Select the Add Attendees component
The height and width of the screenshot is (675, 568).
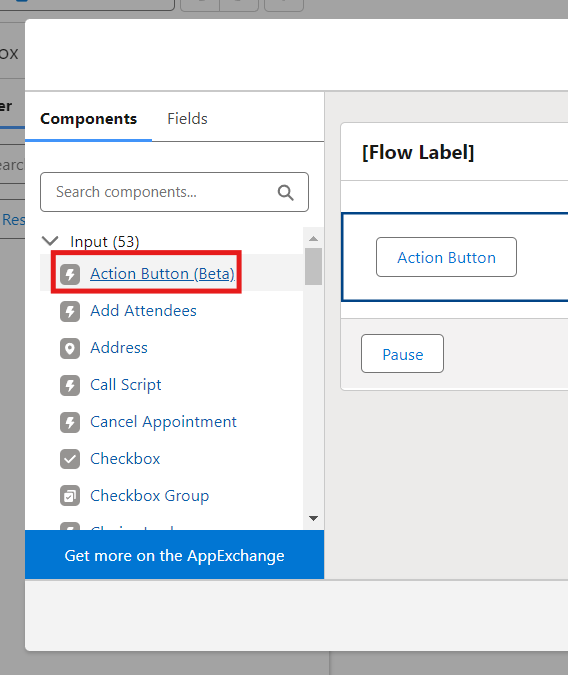click(x=143, y=311)
